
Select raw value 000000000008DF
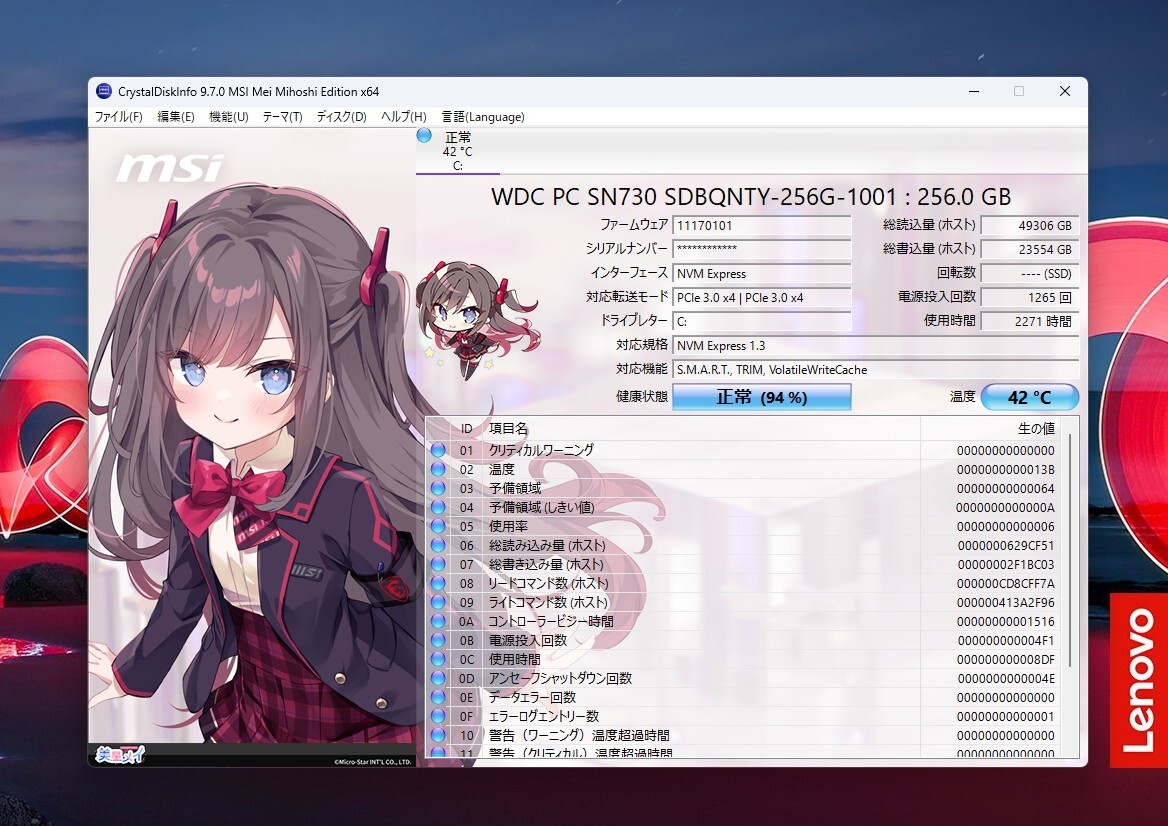pos(1006,659)
